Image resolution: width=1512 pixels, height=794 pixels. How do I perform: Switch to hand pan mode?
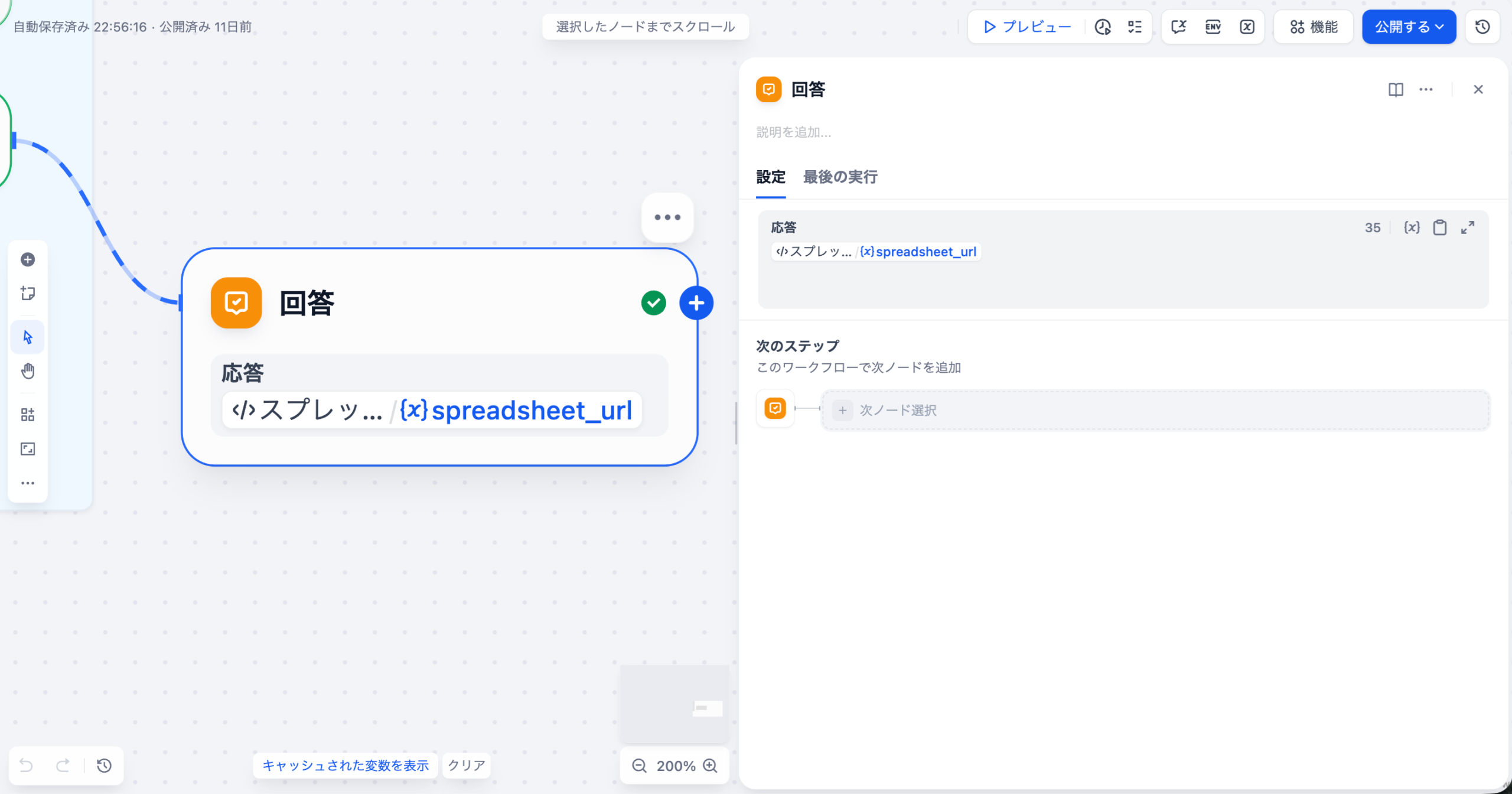point(28,371)
